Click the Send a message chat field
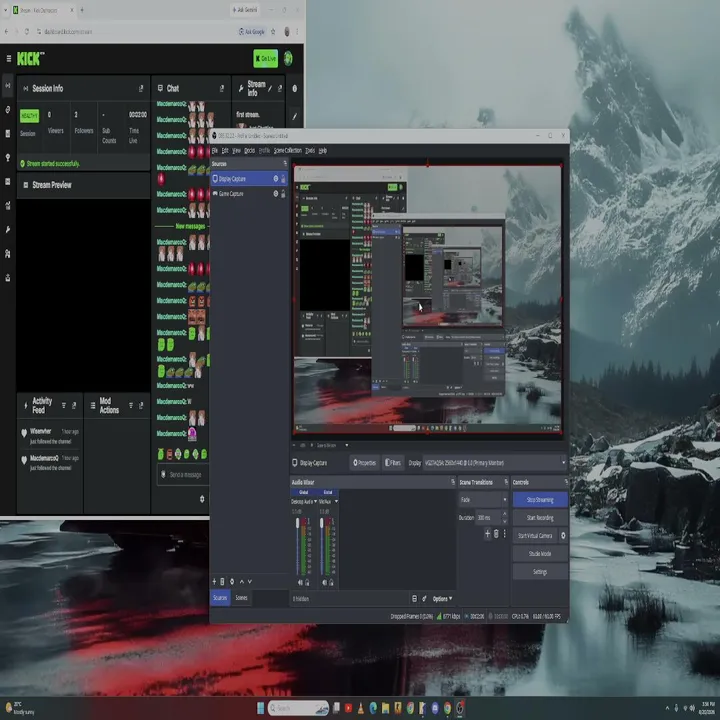720x720 pixels. [184, 474]
